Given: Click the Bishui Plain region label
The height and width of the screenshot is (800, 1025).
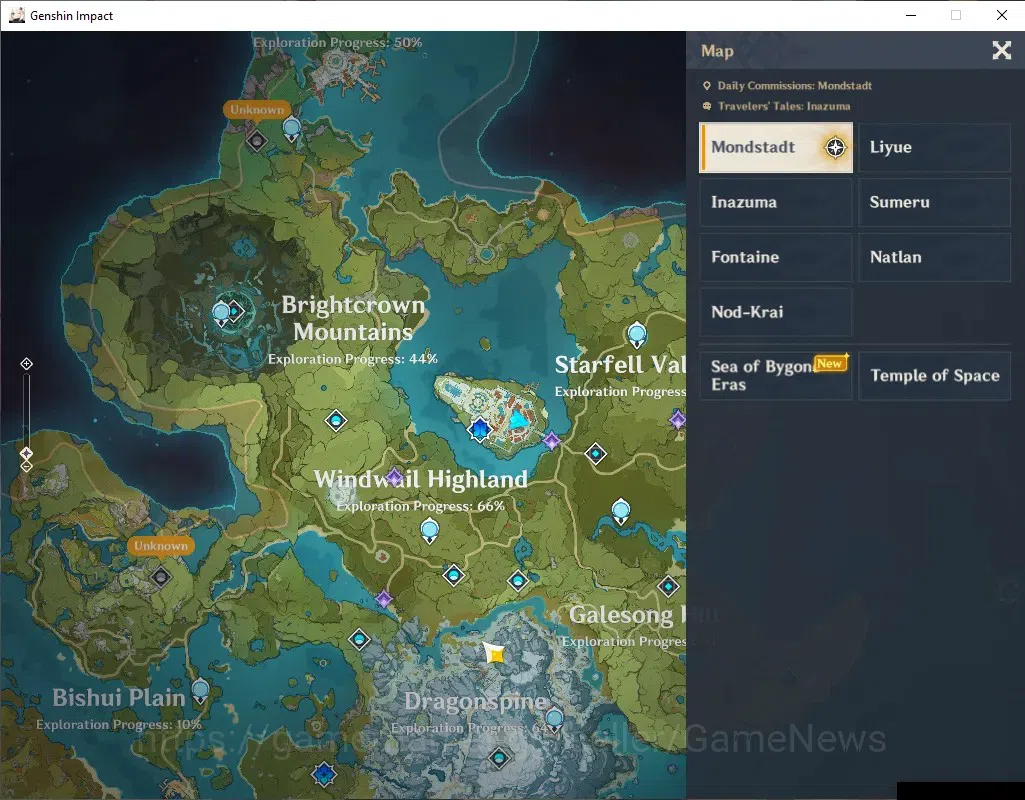Looking at the screenshot, I should coord(118,697).
